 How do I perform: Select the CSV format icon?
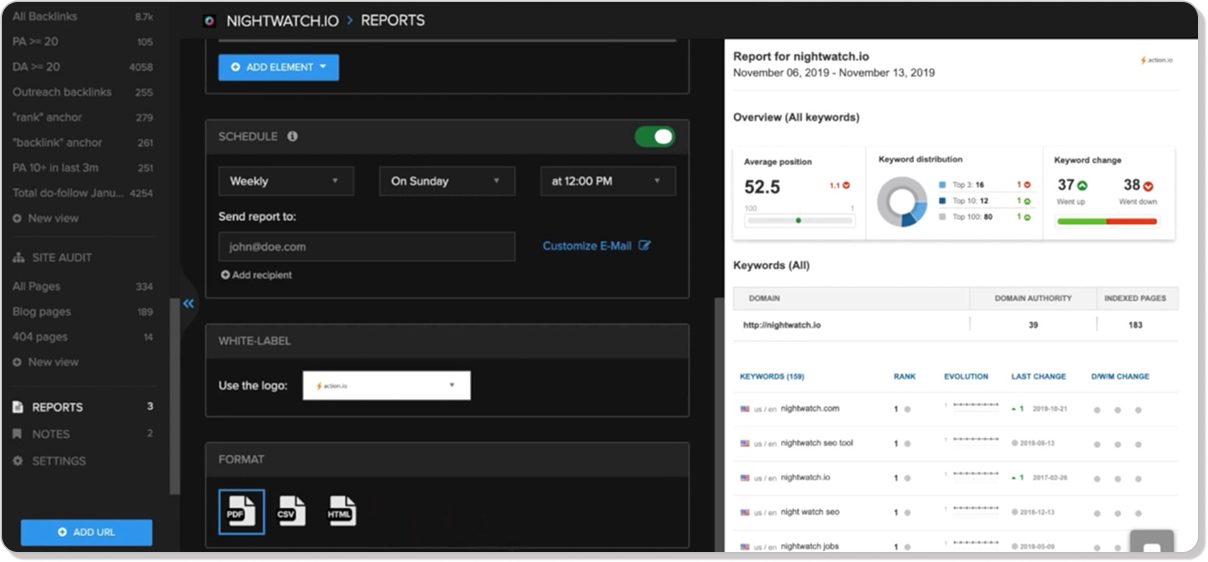point(291,511)
